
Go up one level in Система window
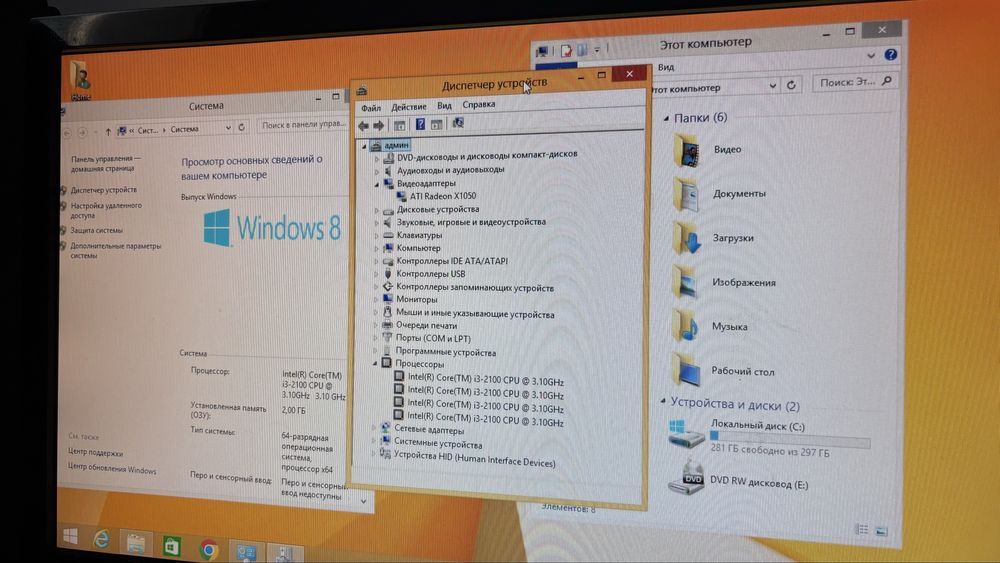[108, 132]
